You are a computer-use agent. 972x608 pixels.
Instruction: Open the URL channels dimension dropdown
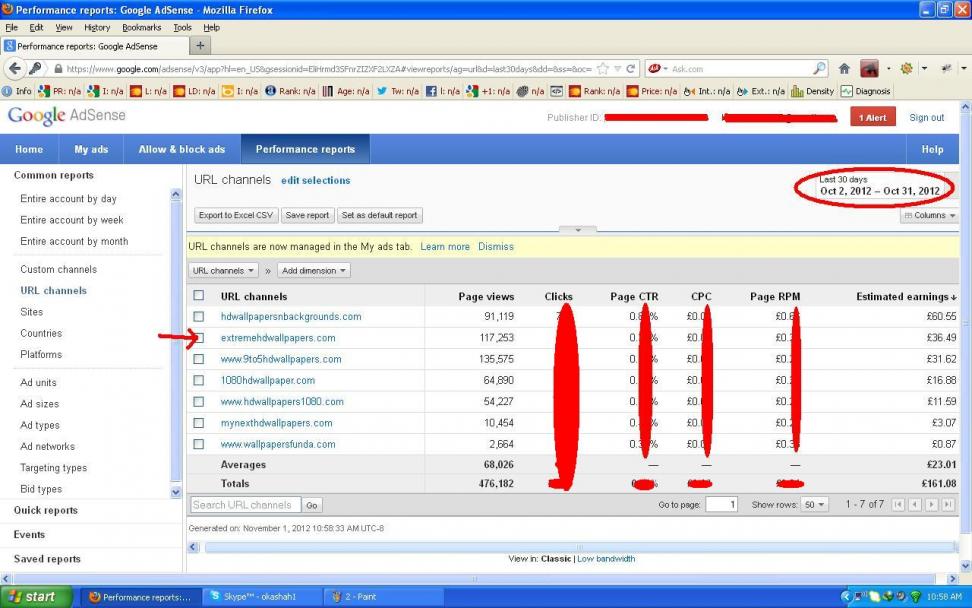click(223, 271)
